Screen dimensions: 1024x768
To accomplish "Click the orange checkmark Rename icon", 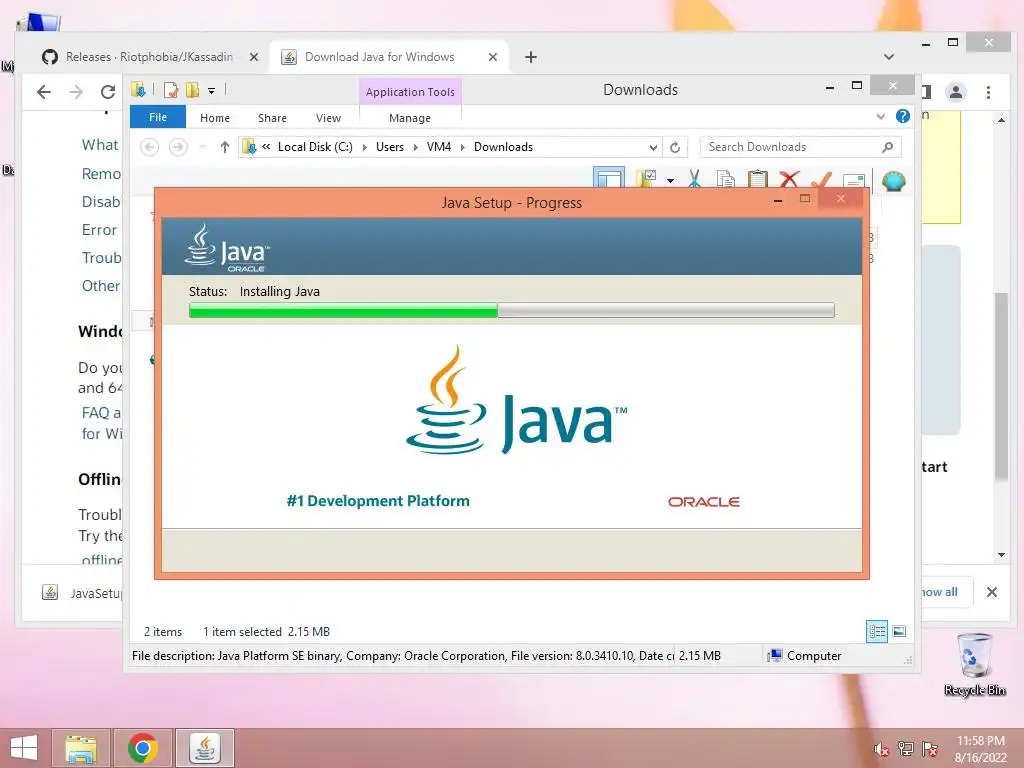I will (x=822, y=179).
